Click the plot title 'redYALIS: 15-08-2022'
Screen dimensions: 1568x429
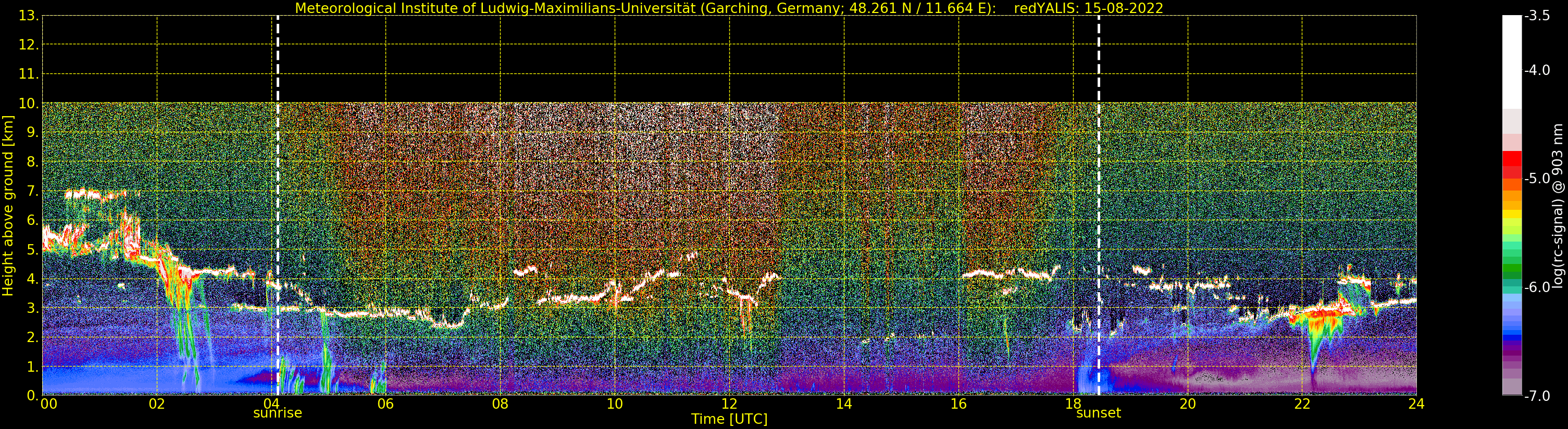click(1088, 8)
